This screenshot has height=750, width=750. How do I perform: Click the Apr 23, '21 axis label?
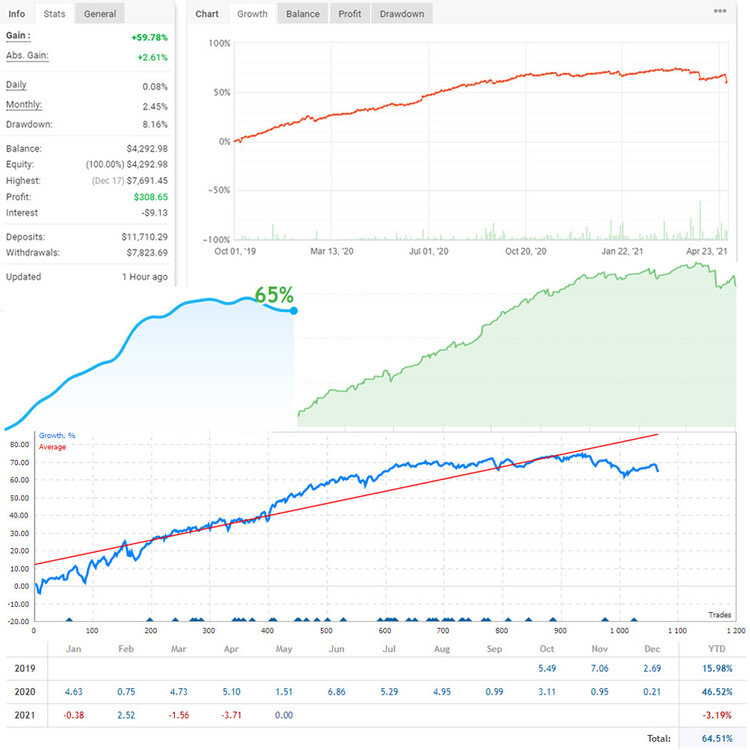(x=706, y=251)
